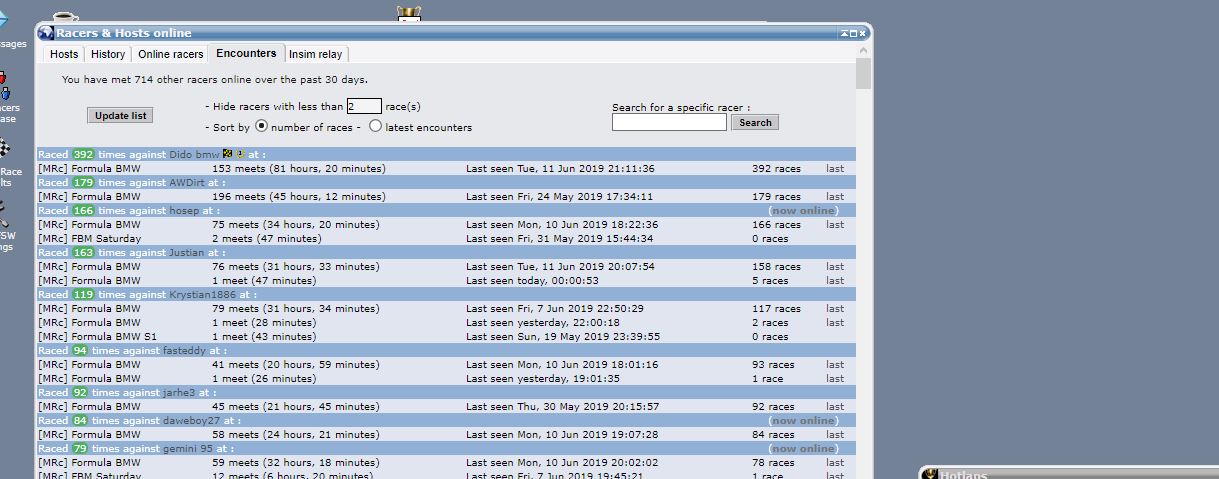This screenshot has height=479, width=1219.
Task: Open the Online racers tab
Action: click(171, 54)
